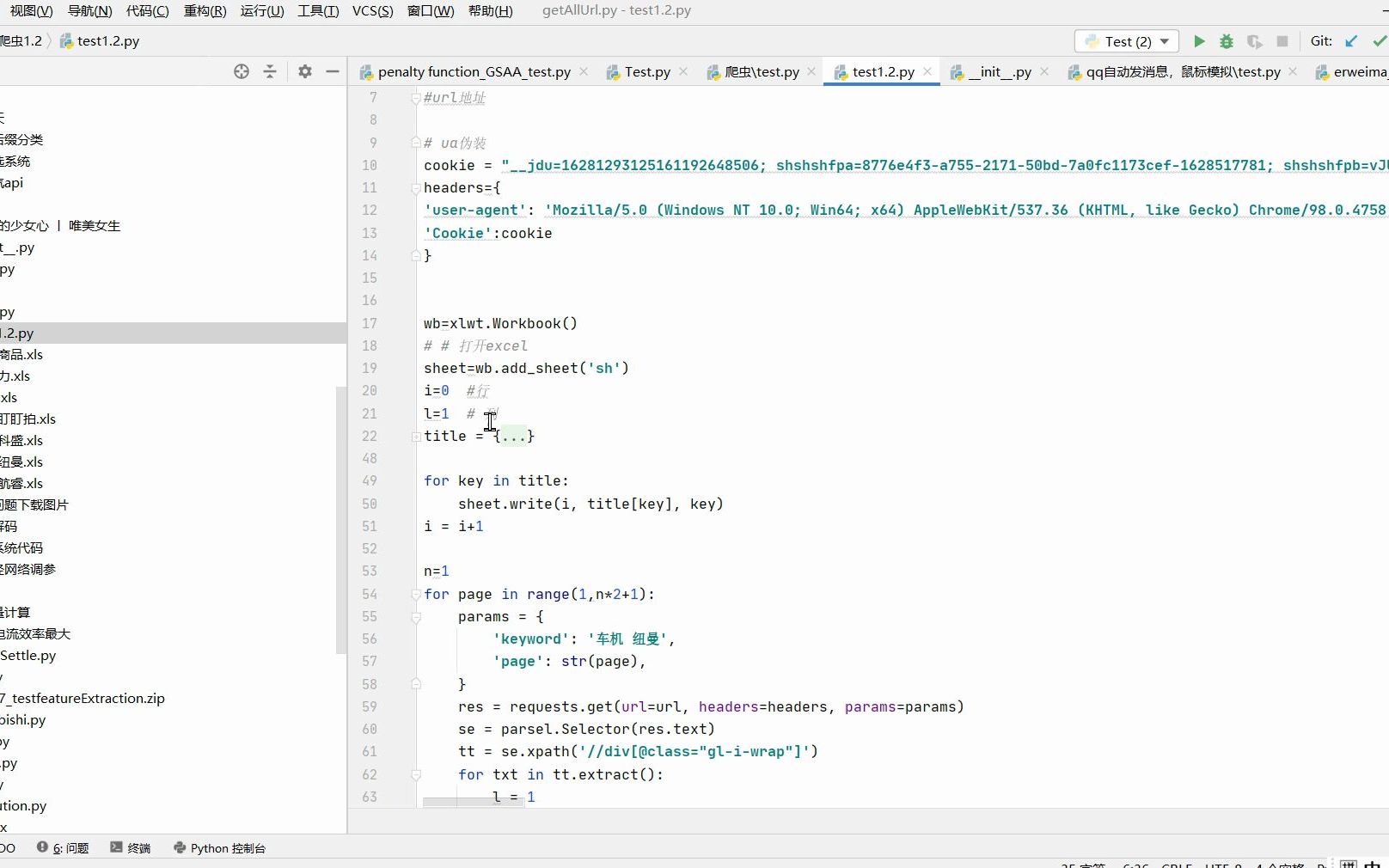Viewport: 1389px width, 868px height.
Task: Open 6: 问题 problems tool window
Action: pyautogui.click(x=64, y=848)
